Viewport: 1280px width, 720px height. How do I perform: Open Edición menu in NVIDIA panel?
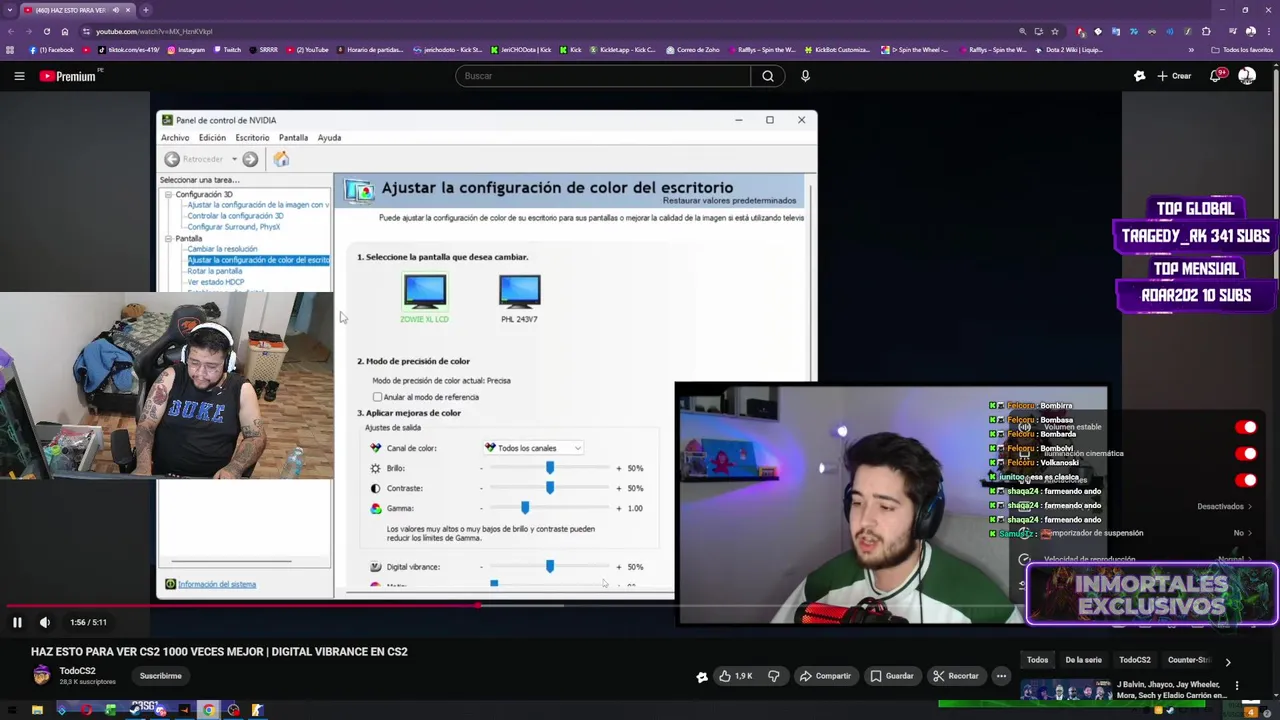coord(212,138)
